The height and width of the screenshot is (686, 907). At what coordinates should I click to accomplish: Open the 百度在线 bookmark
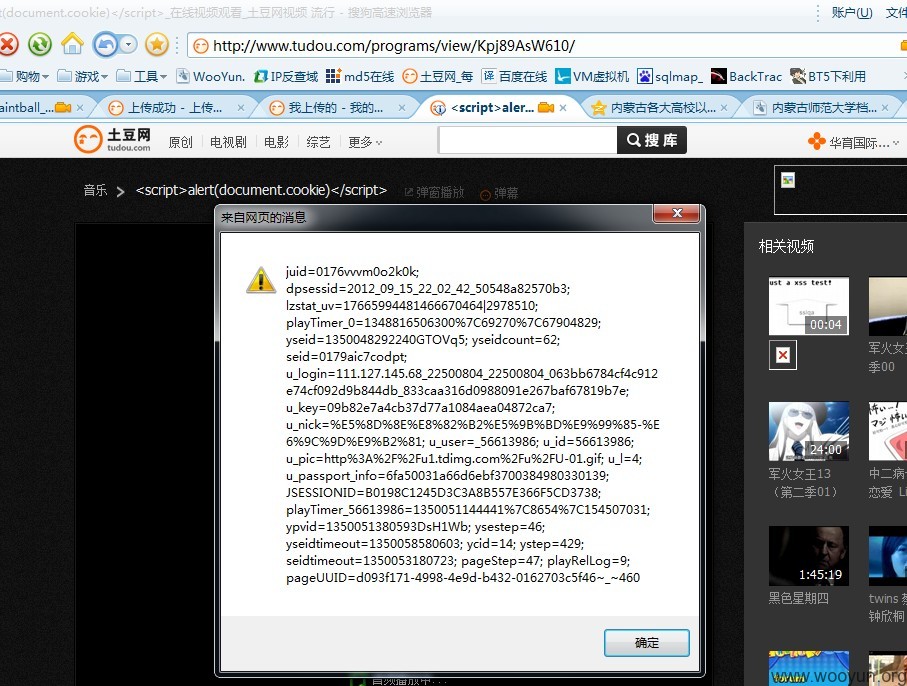[x=514, y=76]
